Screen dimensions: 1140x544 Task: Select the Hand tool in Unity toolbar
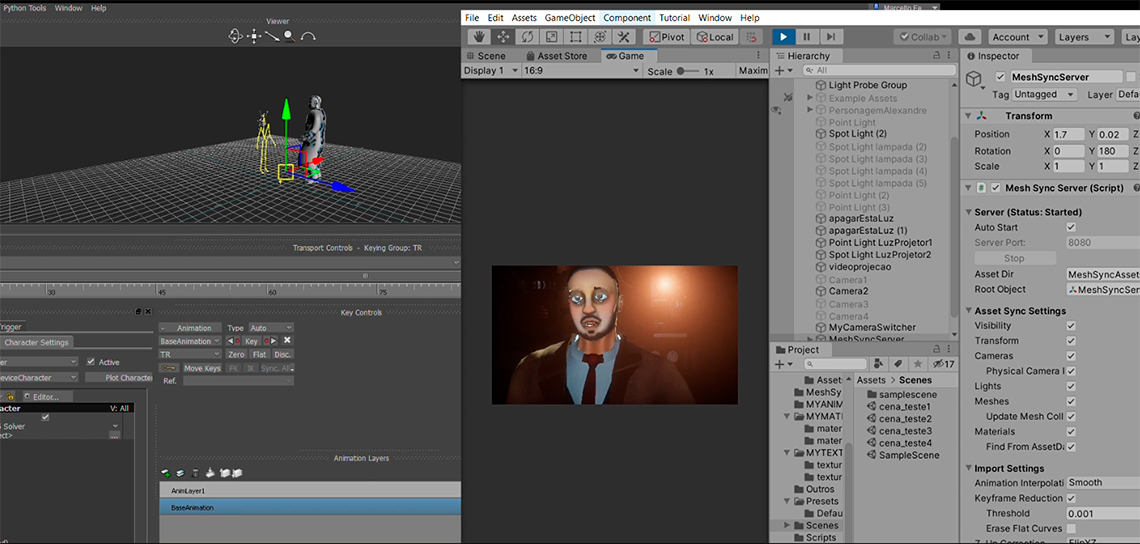pos(478,37)
